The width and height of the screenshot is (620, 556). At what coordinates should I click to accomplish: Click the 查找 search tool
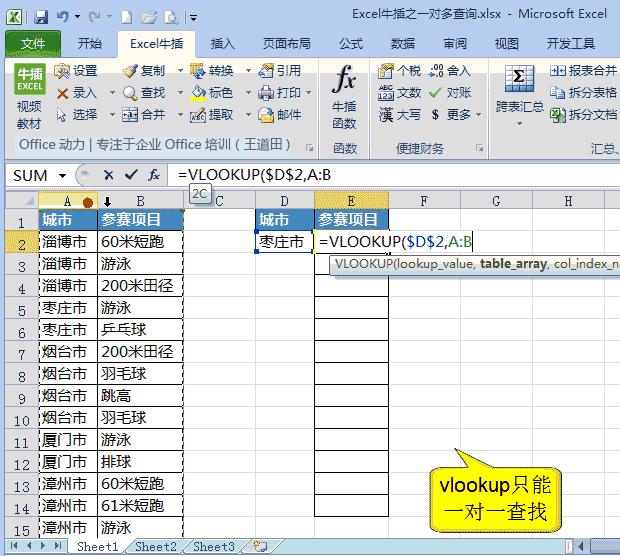143,93
